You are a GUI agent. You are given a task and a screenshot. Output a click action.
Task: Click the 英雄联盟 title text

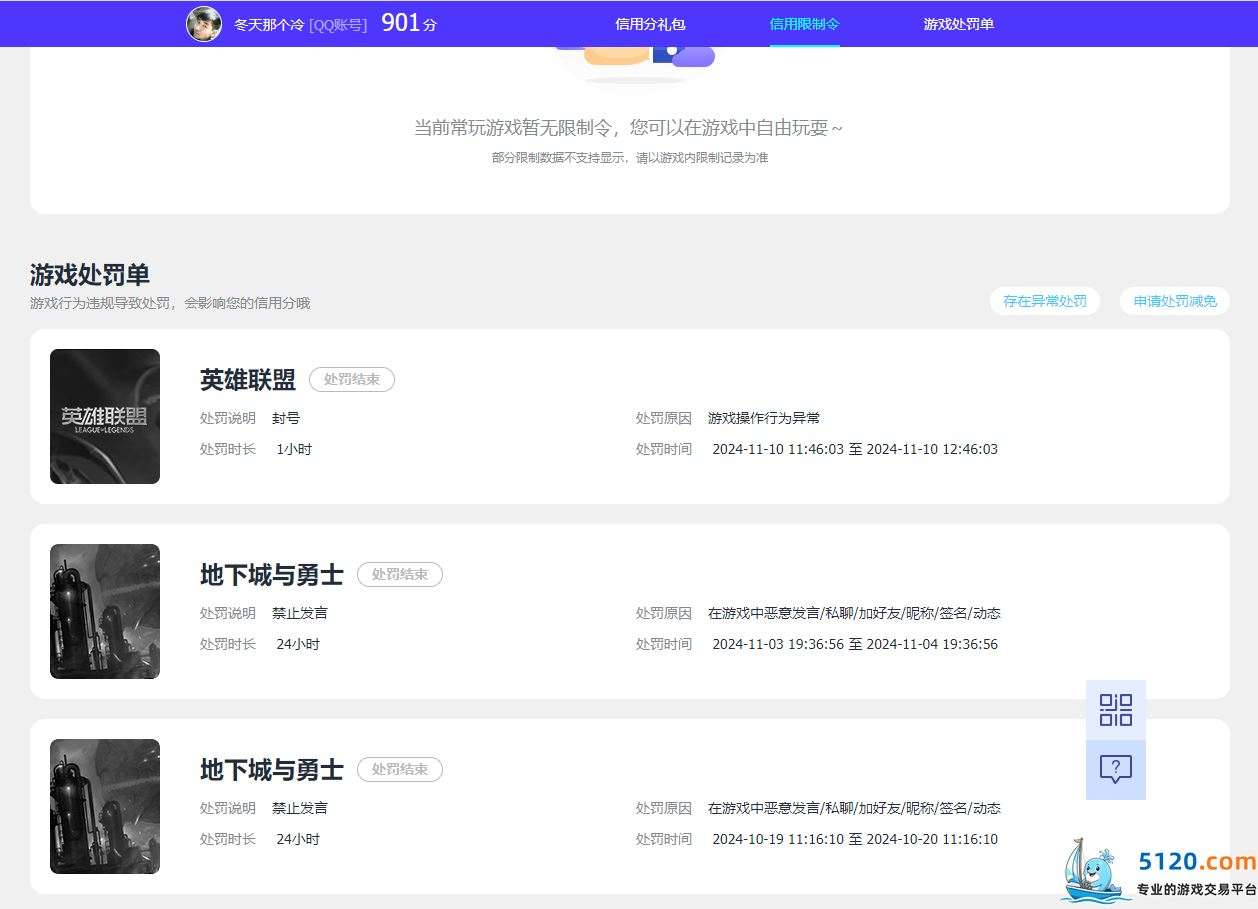coord(248,380)
